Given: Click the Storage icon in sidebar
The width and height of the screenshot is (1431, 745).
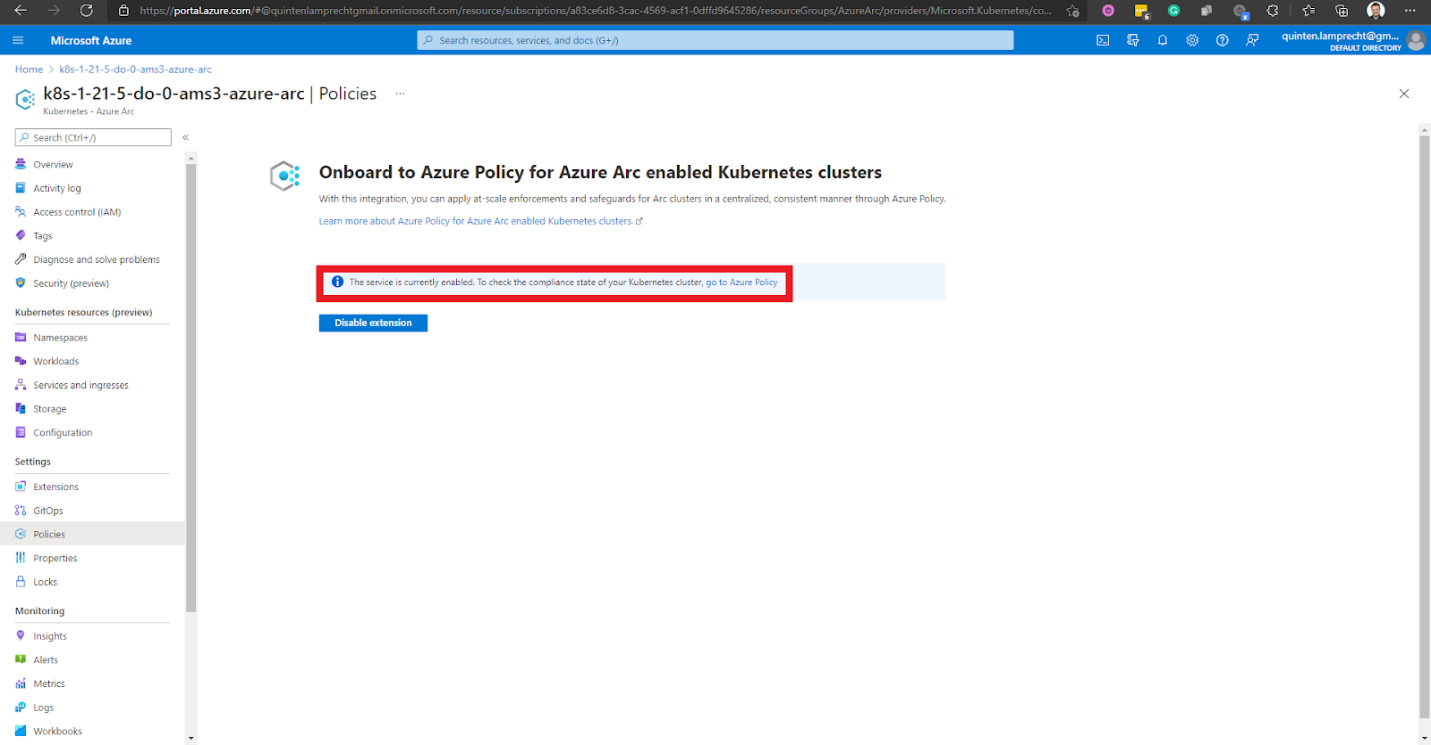Looking at the screenshot, I should tap(21, 409).
